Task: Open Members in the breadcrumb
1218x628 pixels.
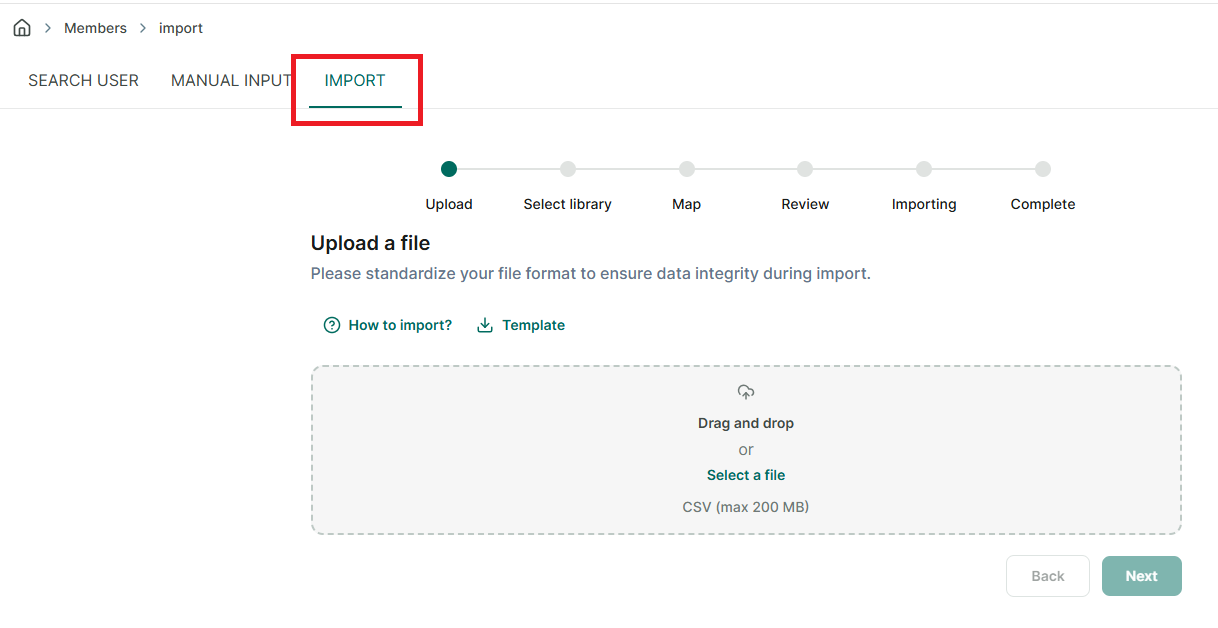Action: 95,28
